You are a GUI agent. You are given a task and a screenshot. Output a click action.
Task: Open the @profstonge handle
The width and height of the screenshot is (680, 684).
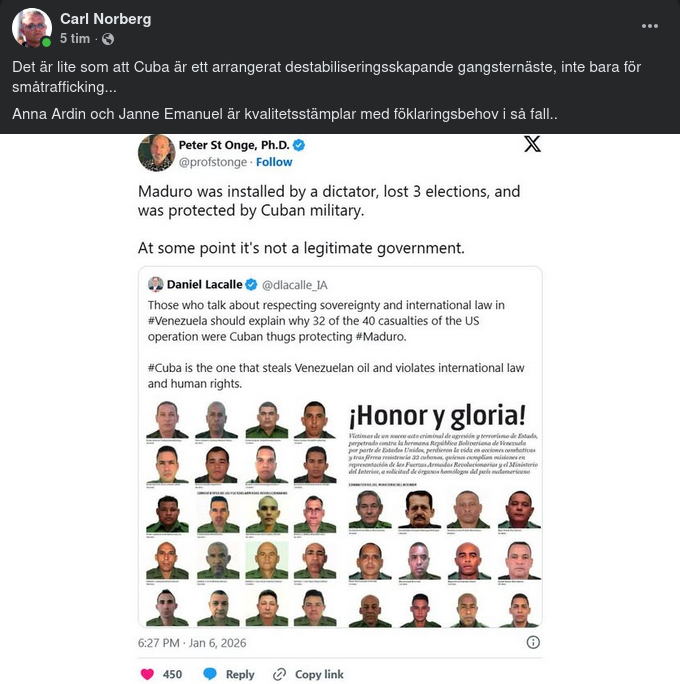pyautogui.click(x=213, y=162)
